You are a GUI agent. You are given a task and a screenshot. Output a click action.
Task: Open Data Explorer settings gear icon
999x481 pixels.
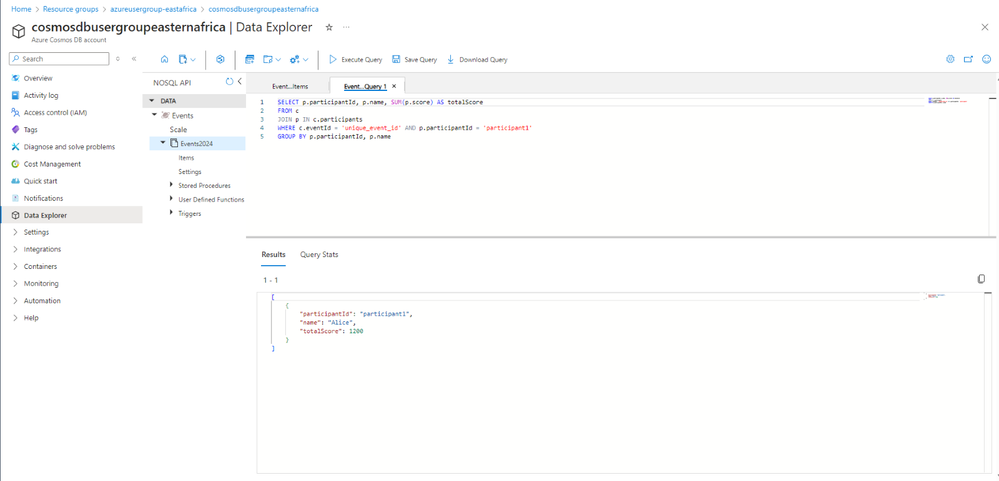pos(950,59)
